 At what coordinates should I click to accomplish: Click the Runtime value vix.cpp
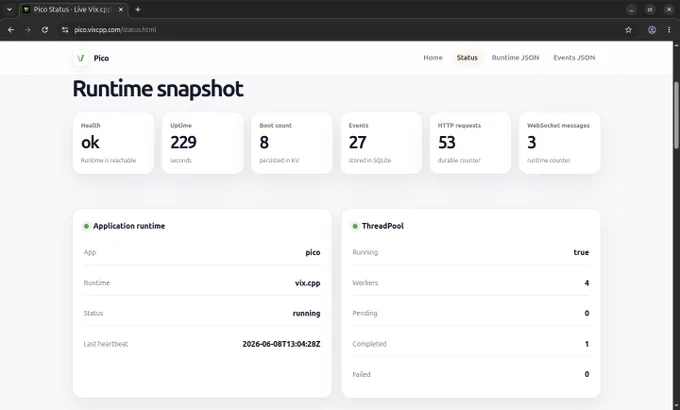[x=307, y=283]
